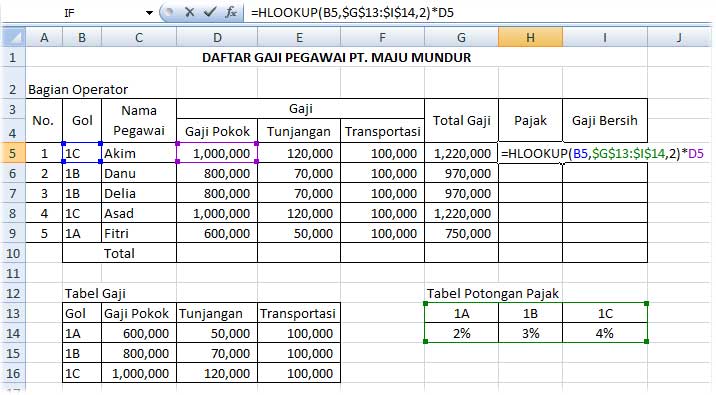Confirm the formula with the checkmark icon
Screen dimensions: 716x395
(x=210, y=12)
